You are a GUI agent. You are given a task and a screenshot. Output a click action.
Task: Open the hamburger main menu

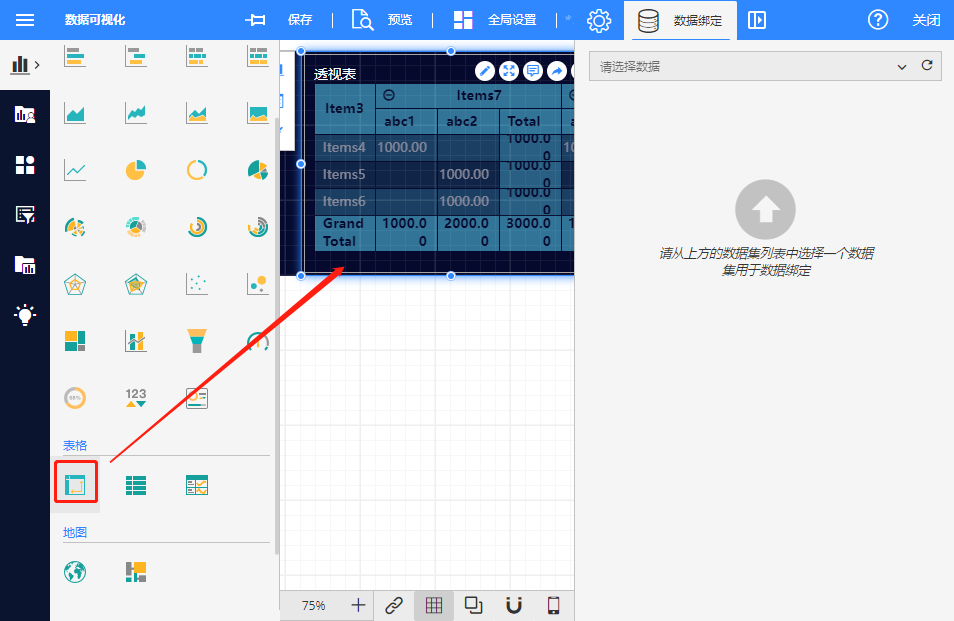(25, 20)
